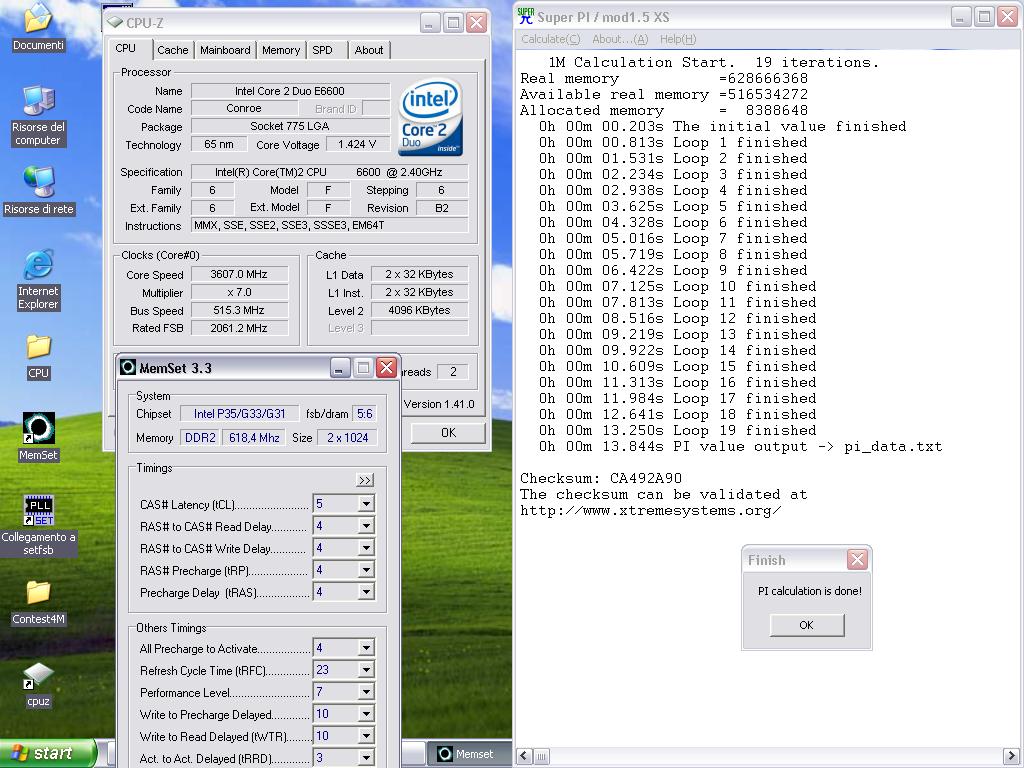
Task: Click the fsb/dram 5:6 value
Action: tap(364, 414)
